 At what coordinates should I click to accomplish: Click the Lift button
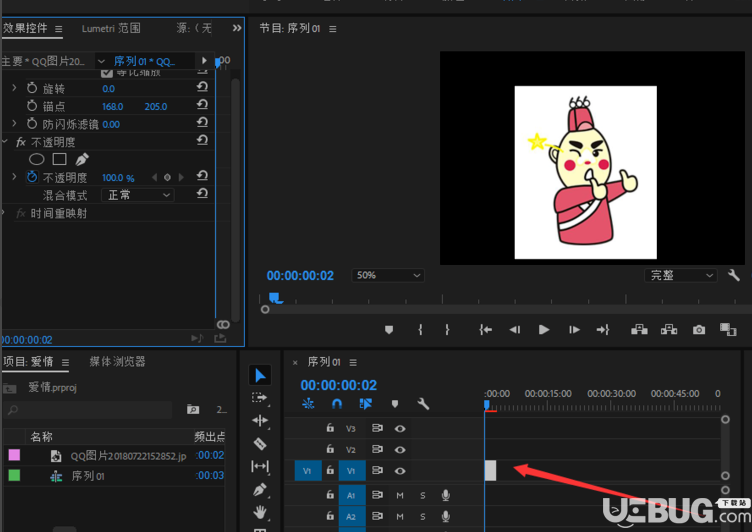pyautogui.click(x=639, y=330)
